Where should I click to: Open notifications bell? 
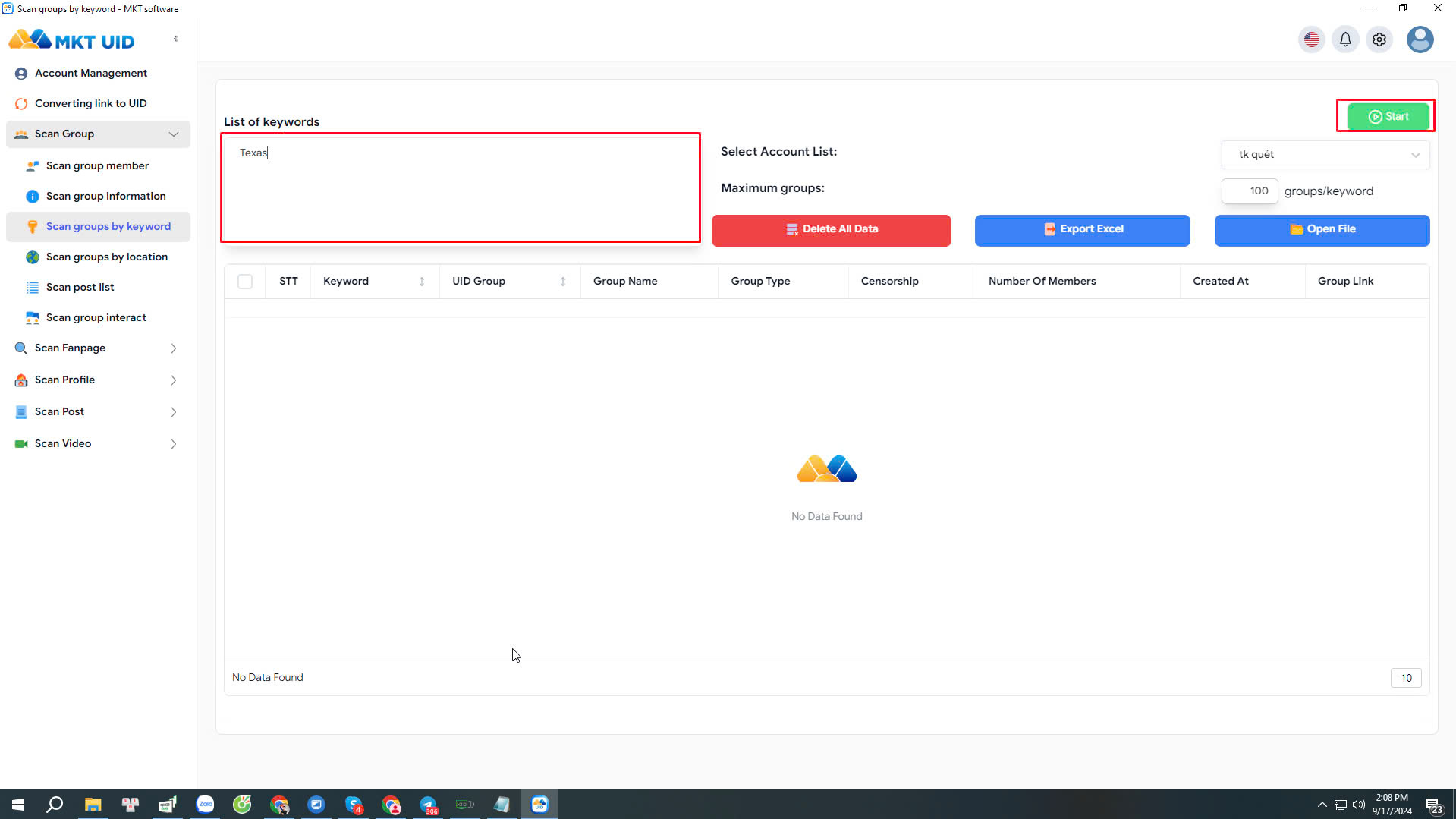click(x=1345, y=39)
